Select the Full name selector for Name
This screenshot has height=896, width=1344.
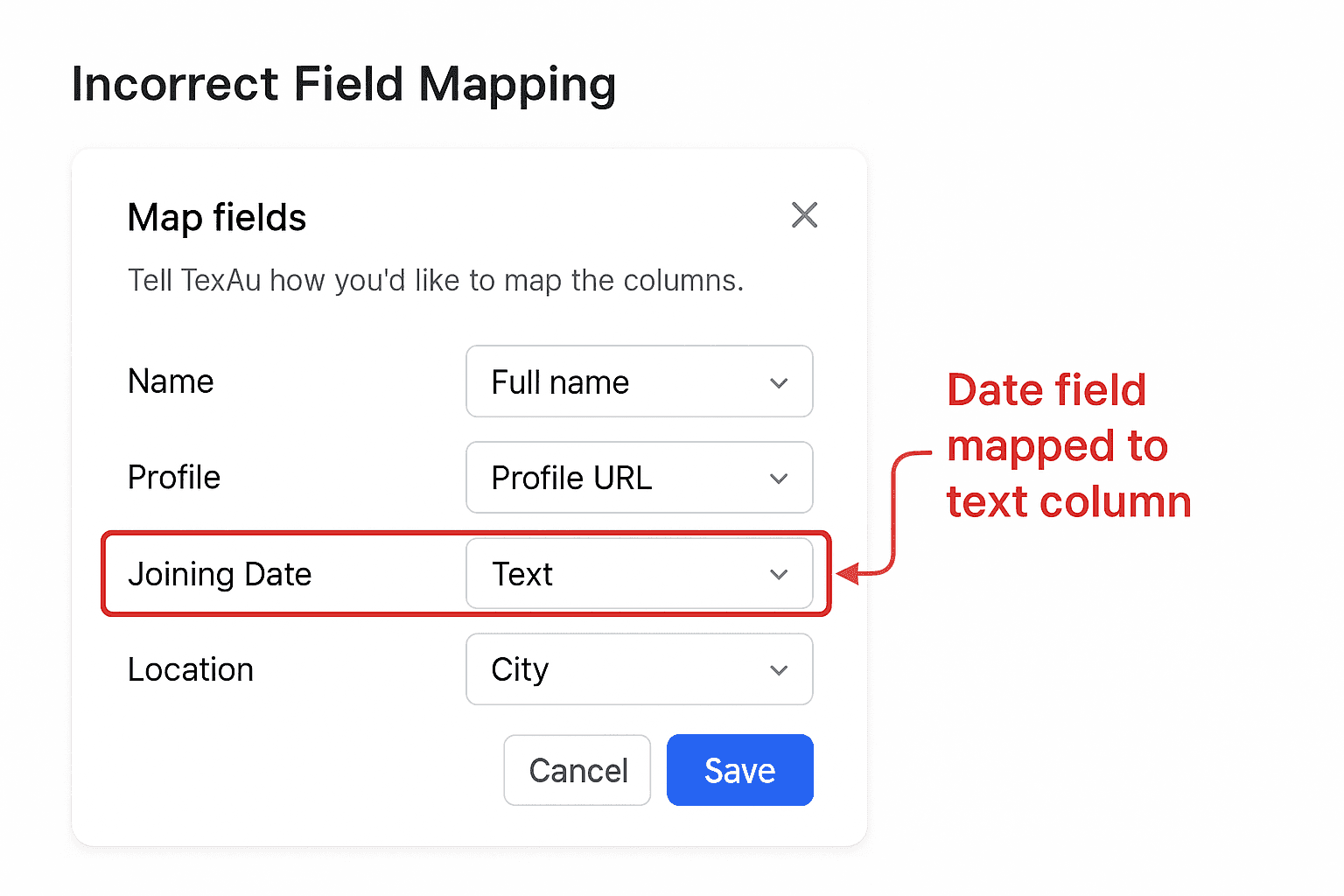tap(639, 382)
